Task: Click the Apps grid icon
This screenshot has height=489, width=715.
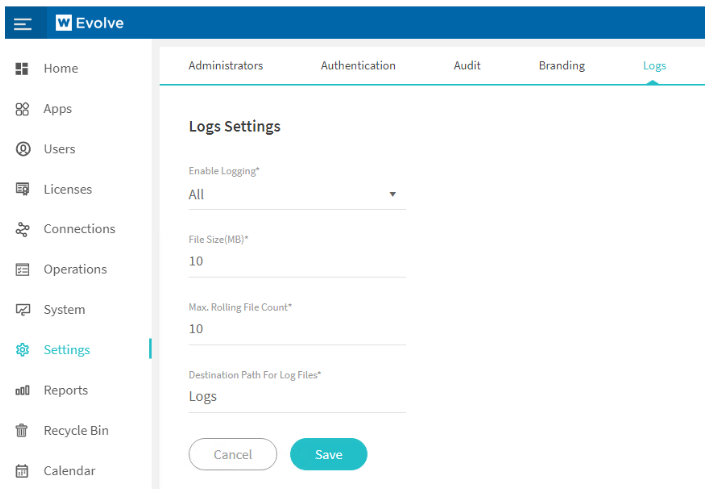Action: (22, 109)
